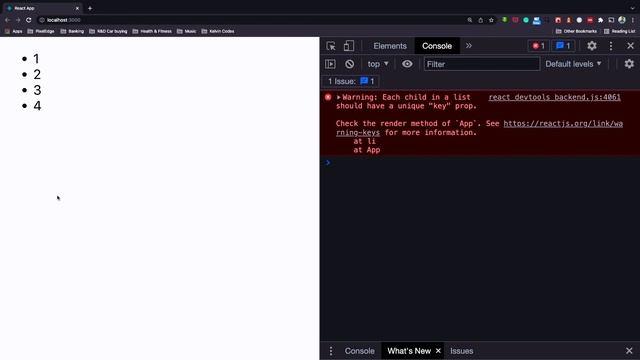
Task: Show more DevTools tabs via double chevron
Action: (x=469, y=46)
